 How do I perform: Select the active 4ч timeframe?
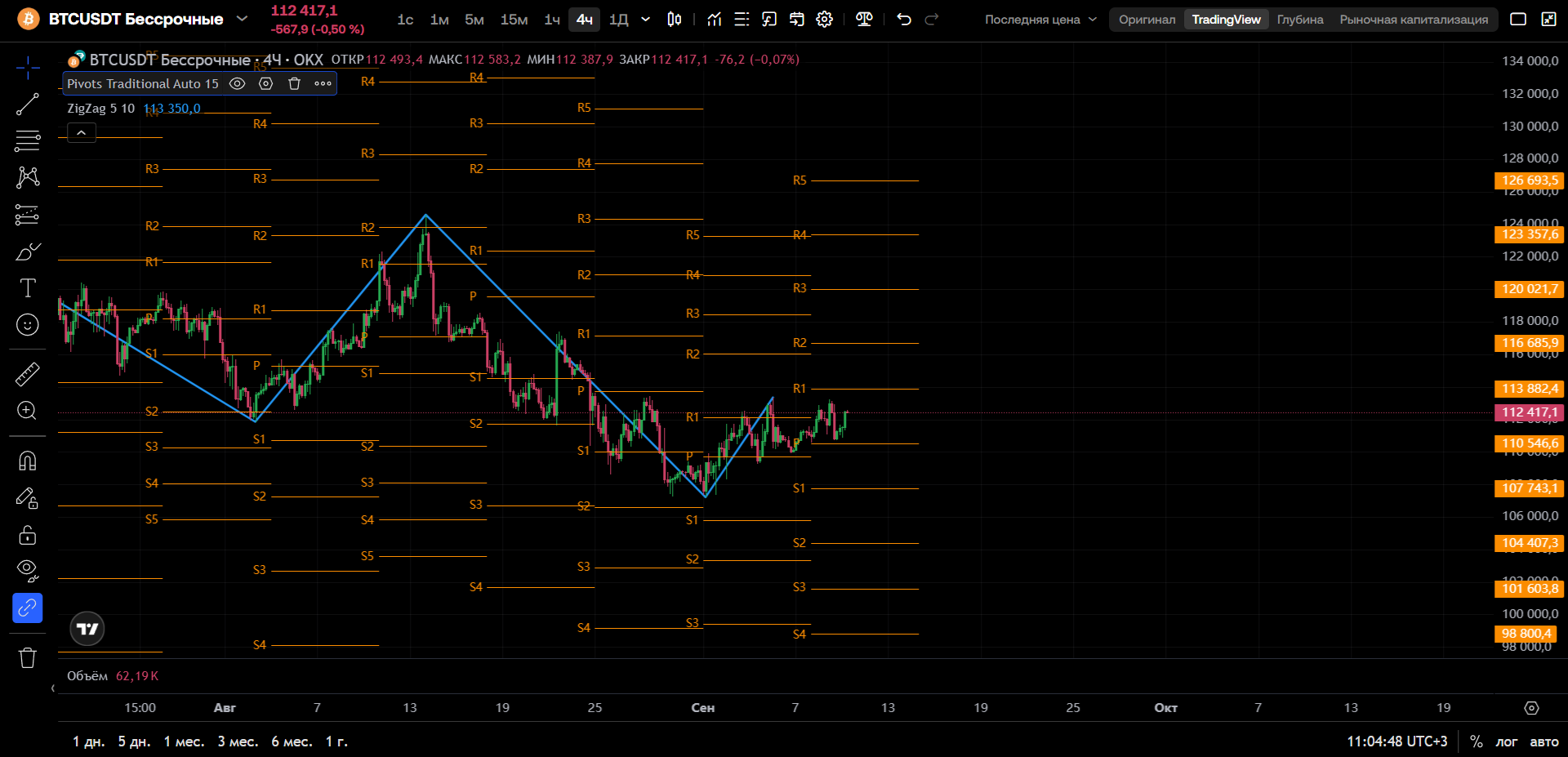[x=585, y=20]
